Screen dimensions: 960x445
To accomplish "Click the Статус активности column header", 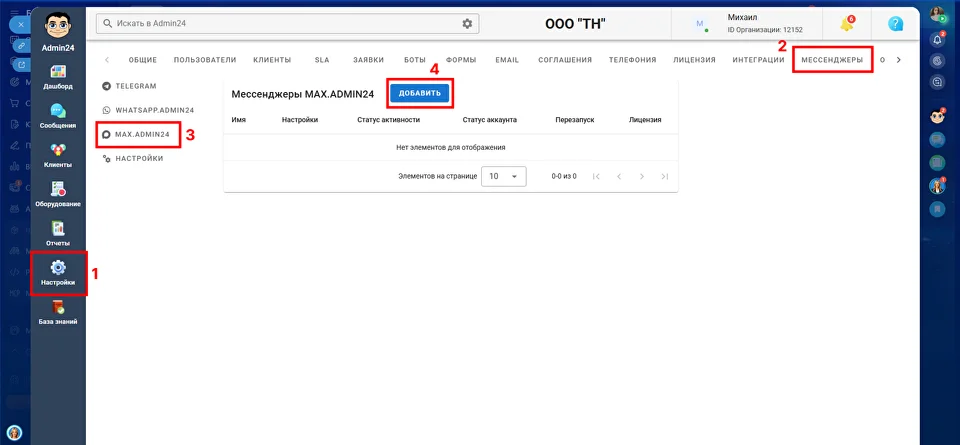I will (388, 120).
